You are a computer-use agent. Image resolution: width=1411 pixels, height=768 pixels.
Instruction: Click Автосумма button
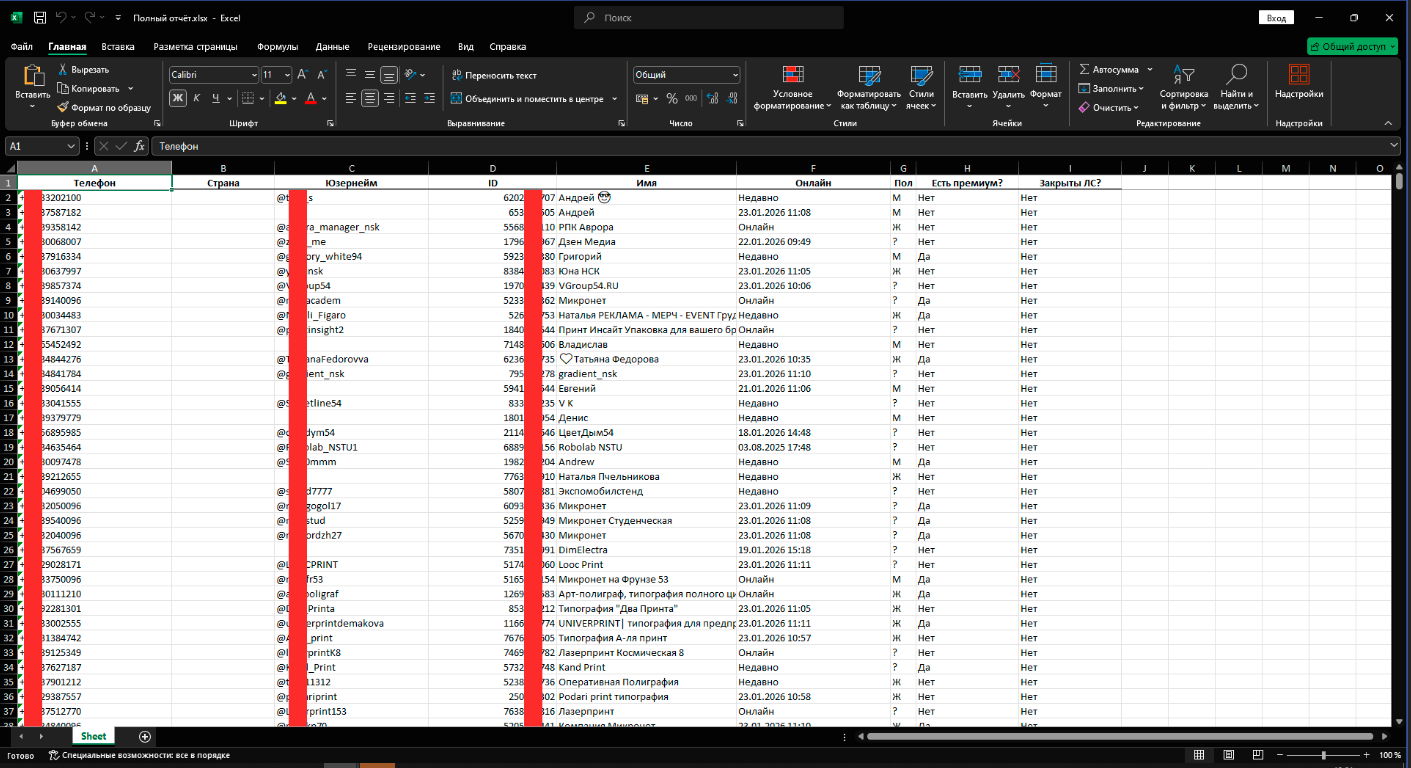(x=1109, y=70)
